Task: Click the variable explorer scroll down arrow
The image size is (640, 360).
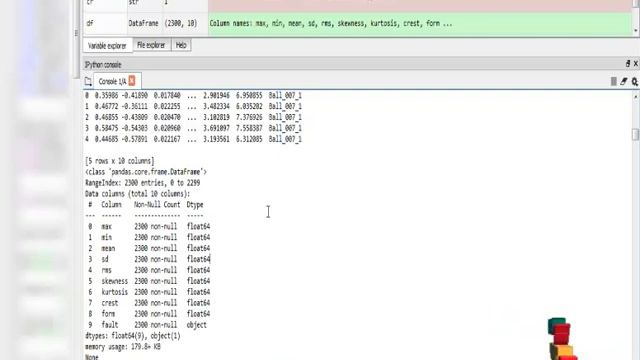Action: 636,31
